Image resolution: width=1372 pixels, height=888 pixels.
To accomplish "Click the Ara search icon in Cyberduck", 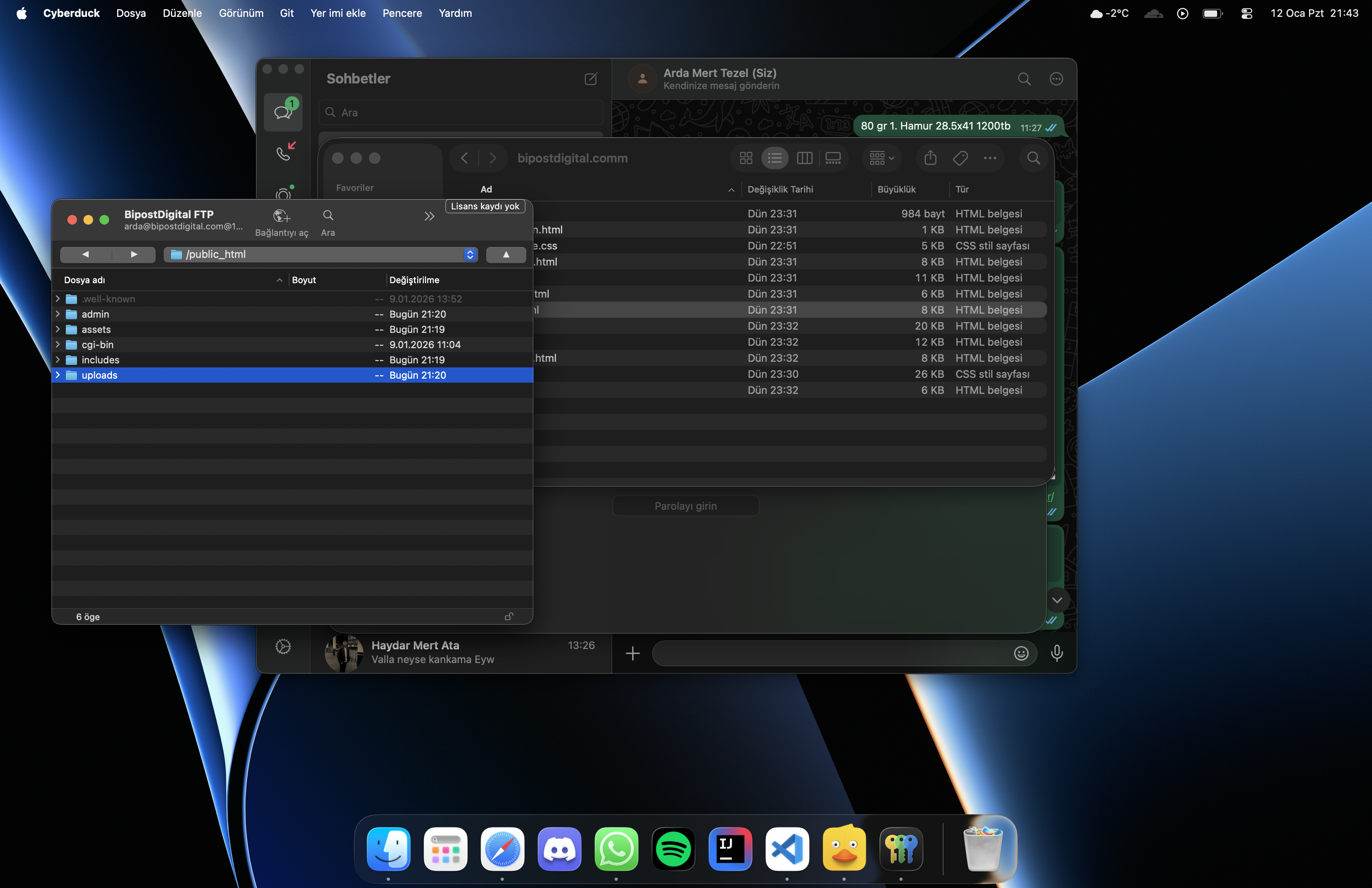I will click(328, 215).
